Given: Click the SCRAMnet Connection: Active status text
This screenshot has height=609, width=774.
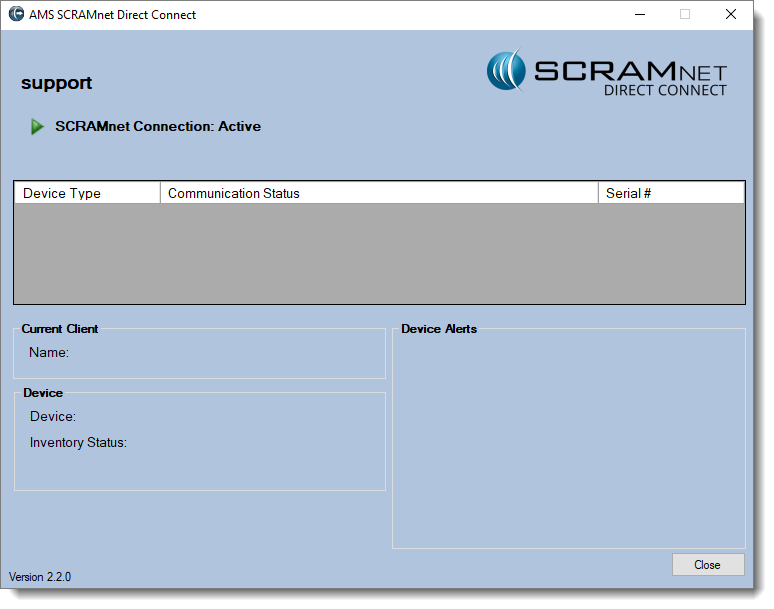Looking at the screenshot, I should (158, 127).
